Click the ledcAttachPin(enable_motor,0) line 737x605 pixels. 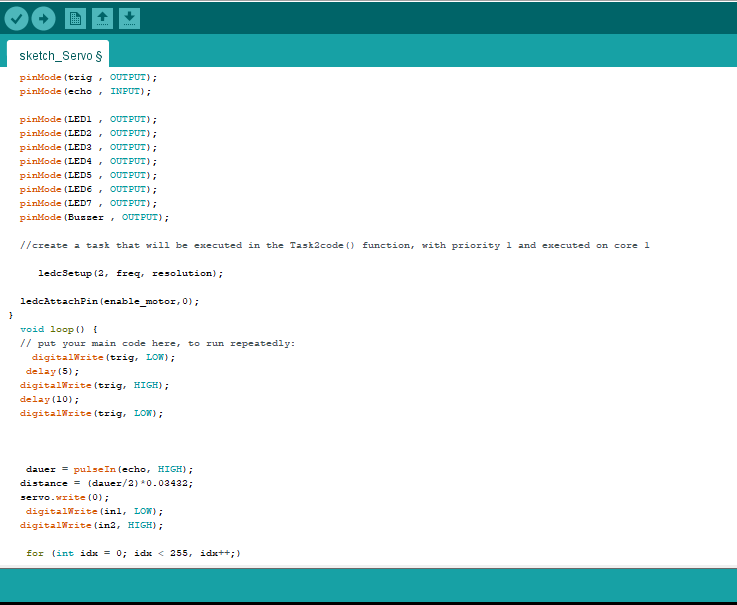coord(110,301)
